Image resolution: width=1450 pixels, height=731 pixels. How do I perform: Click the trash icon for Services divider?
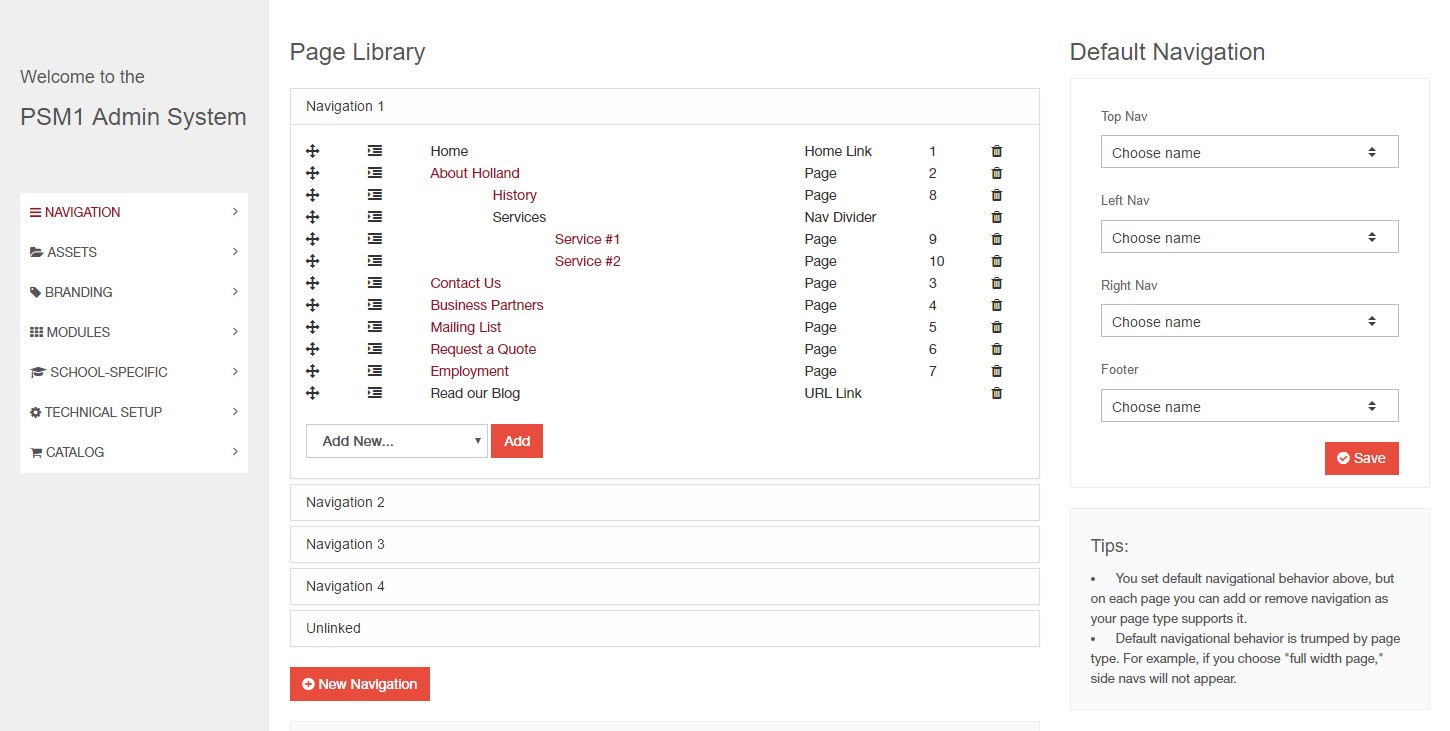[996, 217]
